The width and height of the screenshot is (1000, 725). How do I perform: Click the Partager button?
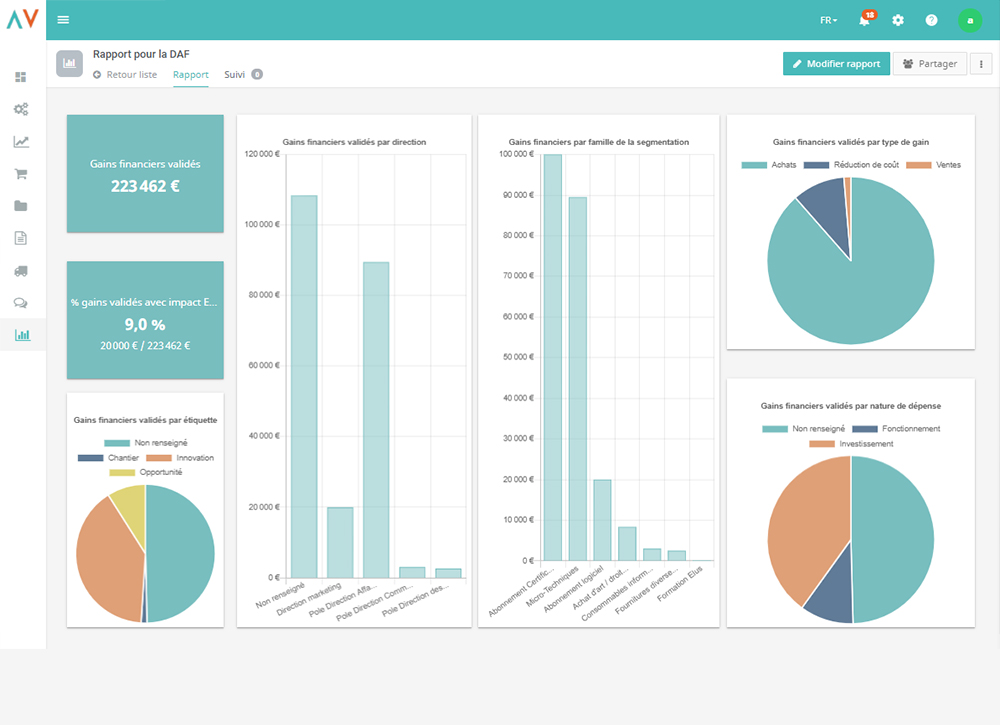click(x=930, y=64)
